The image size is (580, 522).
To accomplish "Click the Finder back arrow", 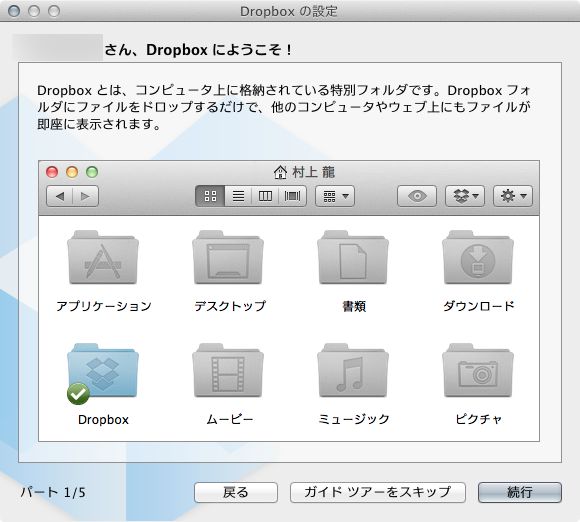I will [60, 196].
